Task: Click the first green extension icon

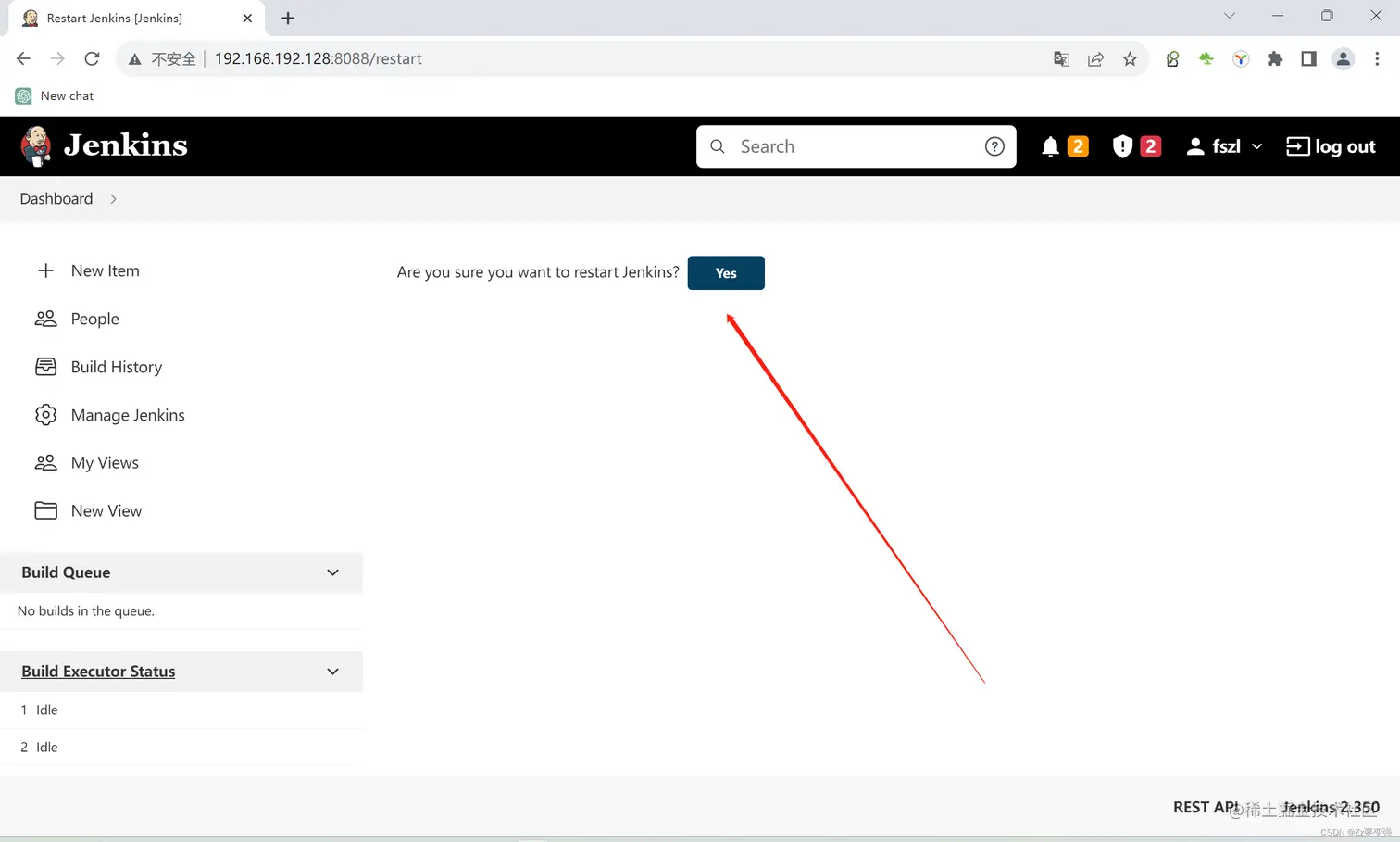Action: (x=1172, y=59)
